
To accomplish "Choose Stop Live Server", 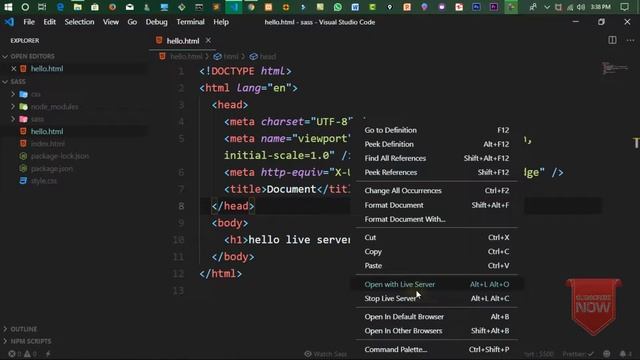I will (436, 298).
